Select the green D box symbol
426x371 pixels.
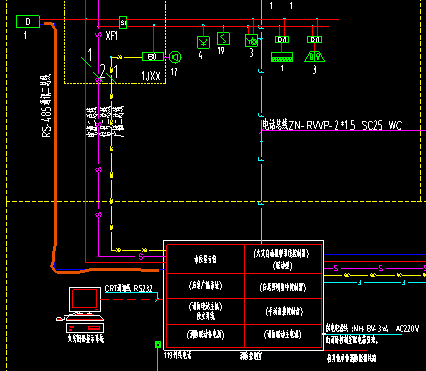[x=28, y=22]
